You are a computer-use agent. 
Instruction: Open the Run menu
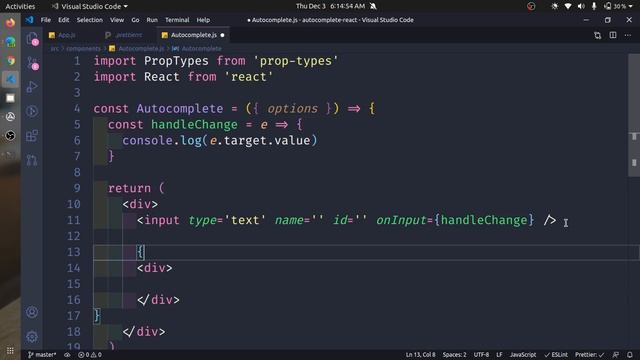click(152, 20)
